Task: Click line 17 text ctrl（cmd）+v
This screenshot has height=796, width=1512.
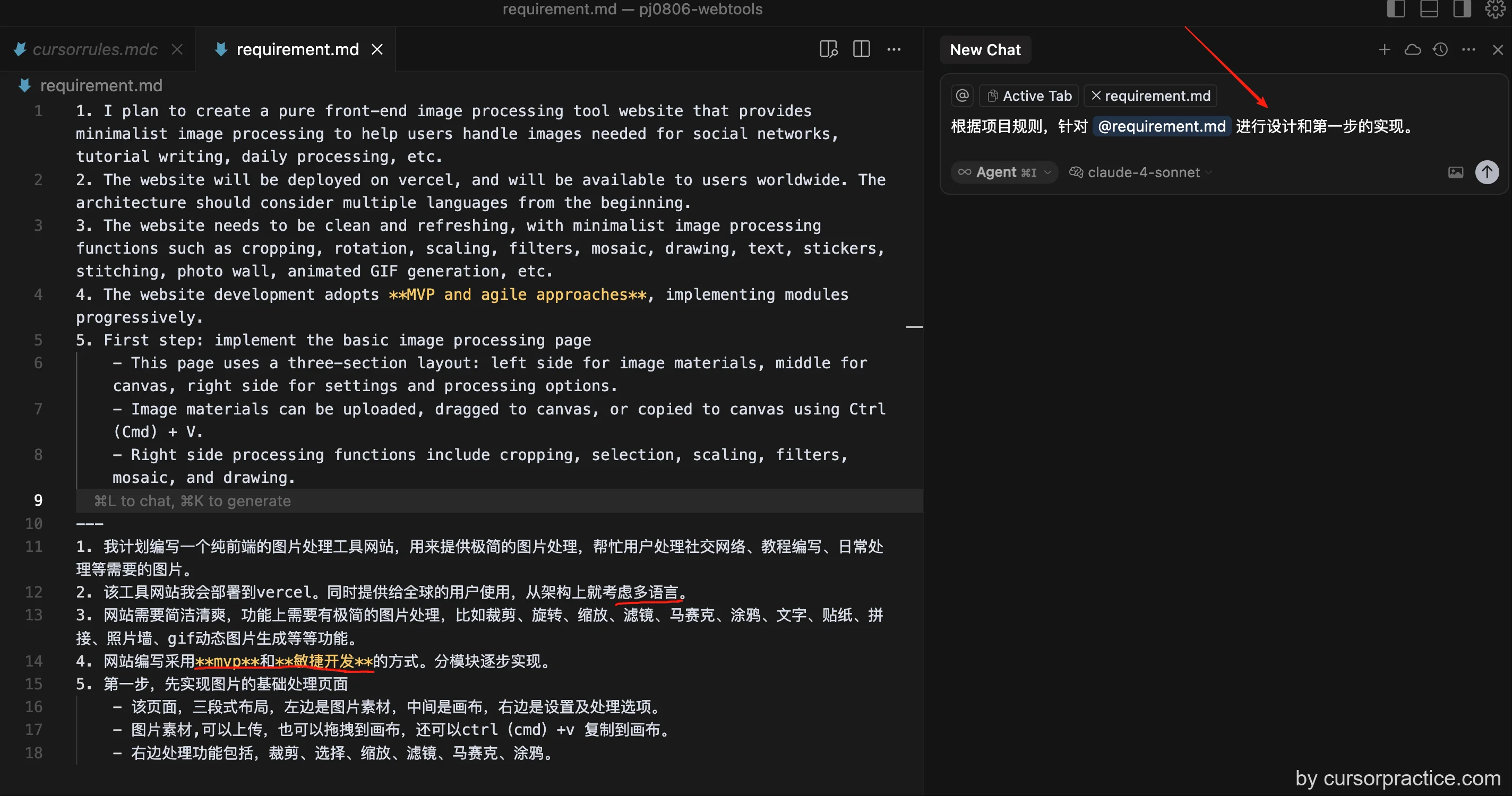Action: (519, 730)
